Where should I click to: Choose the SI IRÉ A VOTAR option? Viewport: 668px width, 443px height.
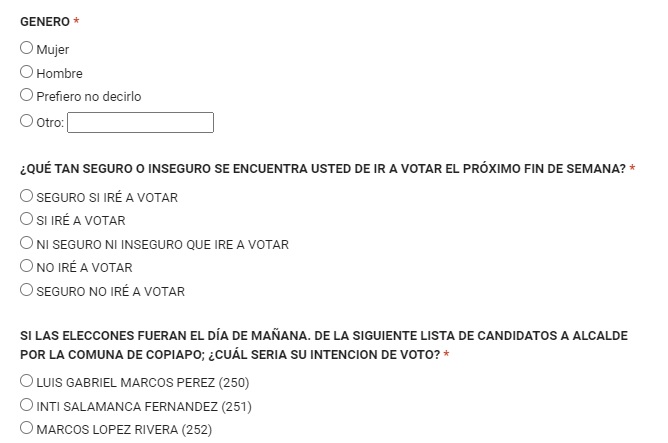pyautogui.click(x=26, y=219)
